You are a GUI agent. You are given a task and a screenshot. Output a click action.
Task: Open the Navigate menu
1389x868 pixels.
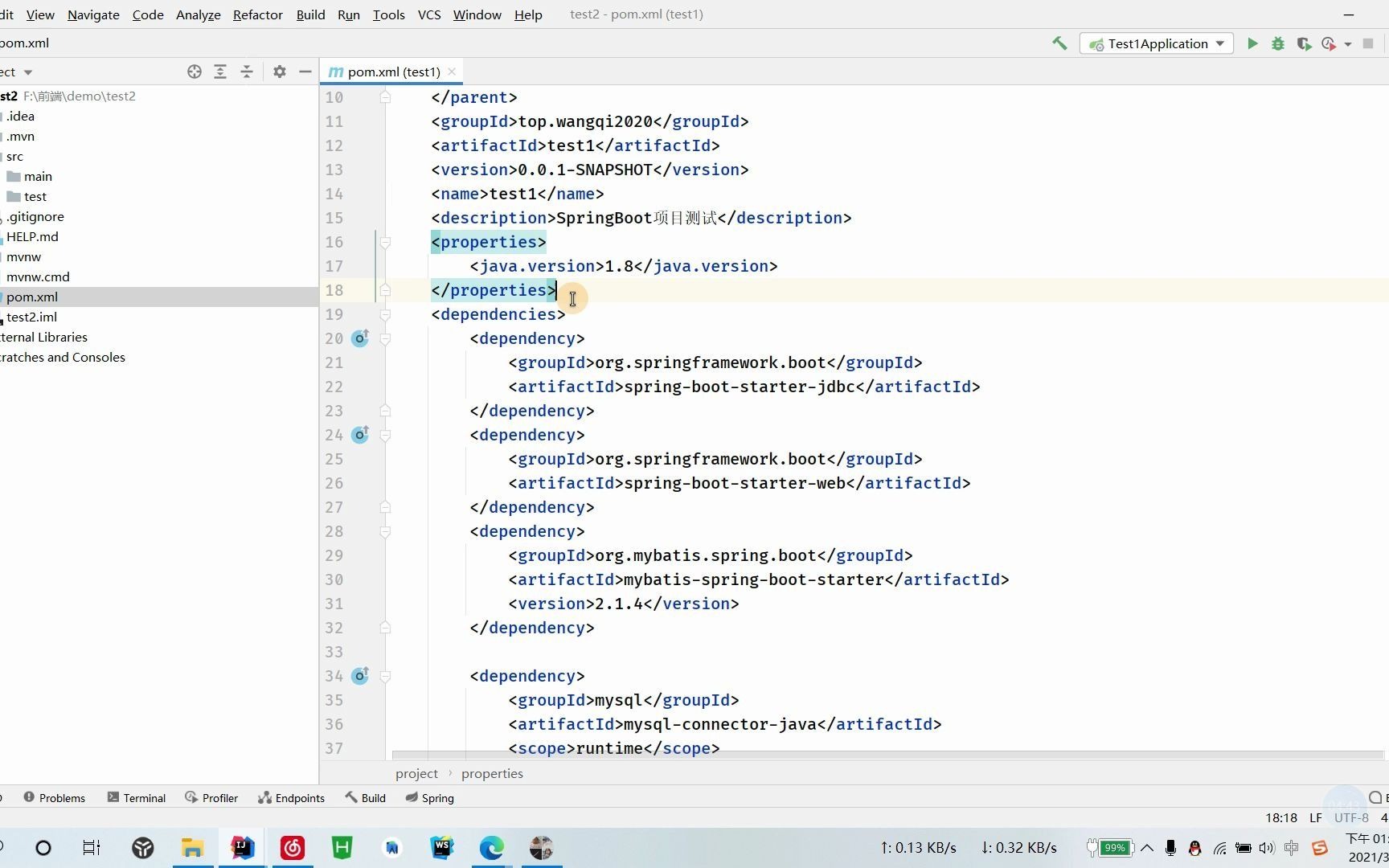click(93, 14)
